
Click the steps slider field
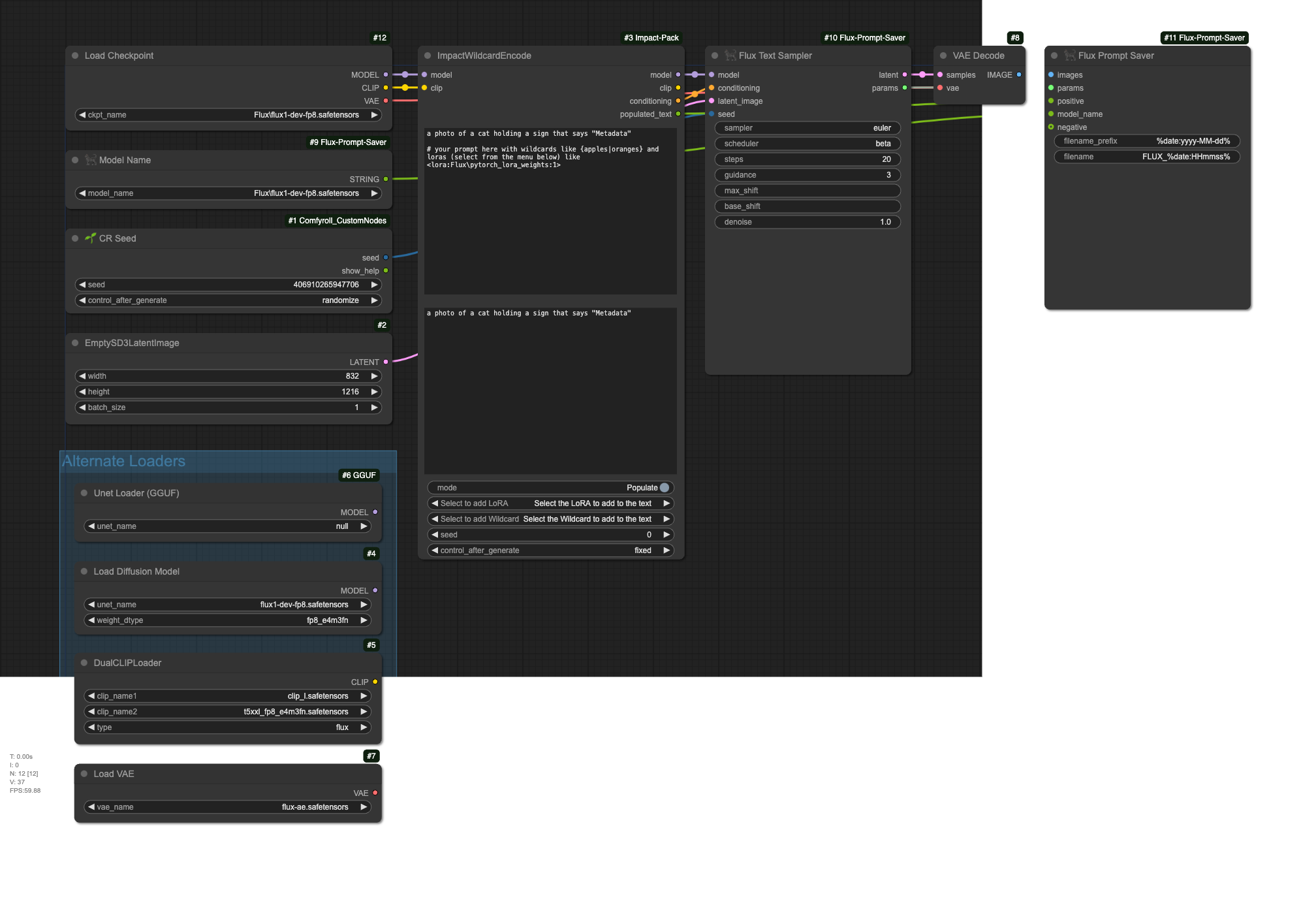click(807, 159)
